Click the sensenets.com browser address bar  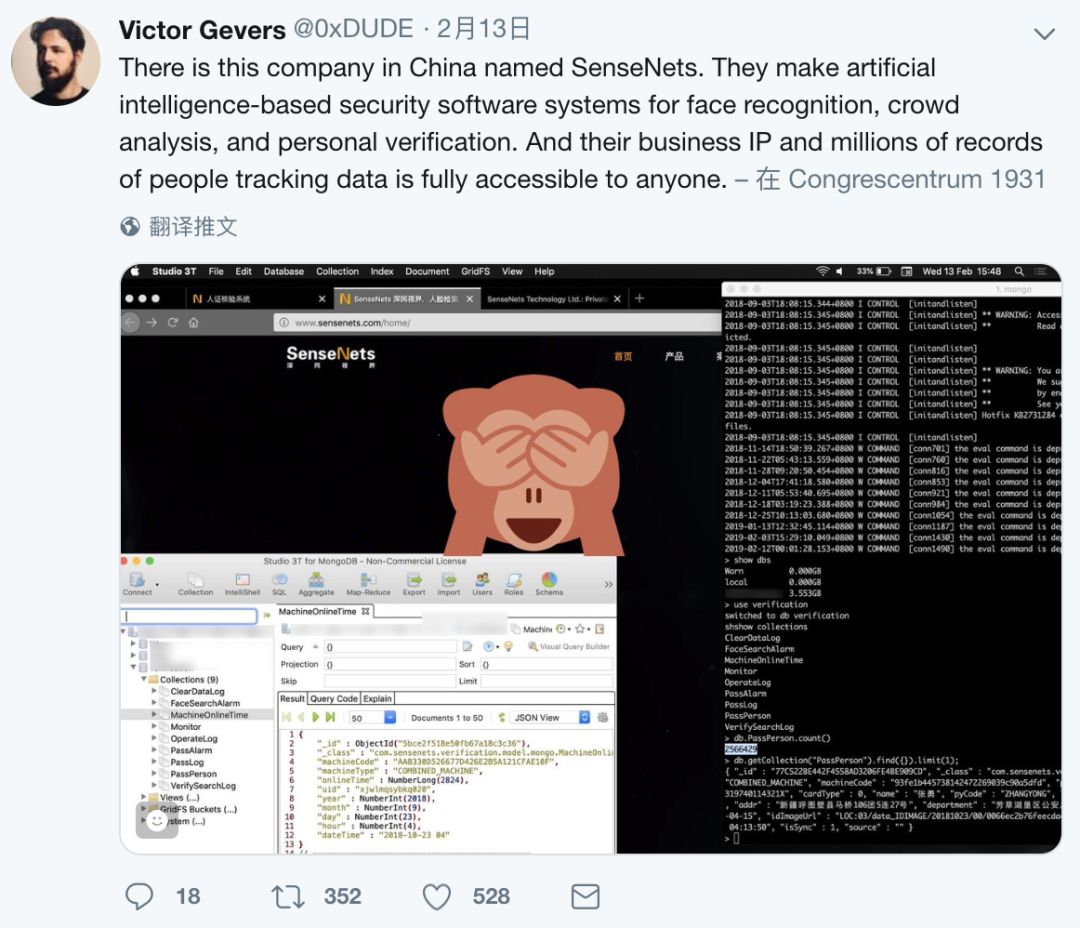(496, 322)
